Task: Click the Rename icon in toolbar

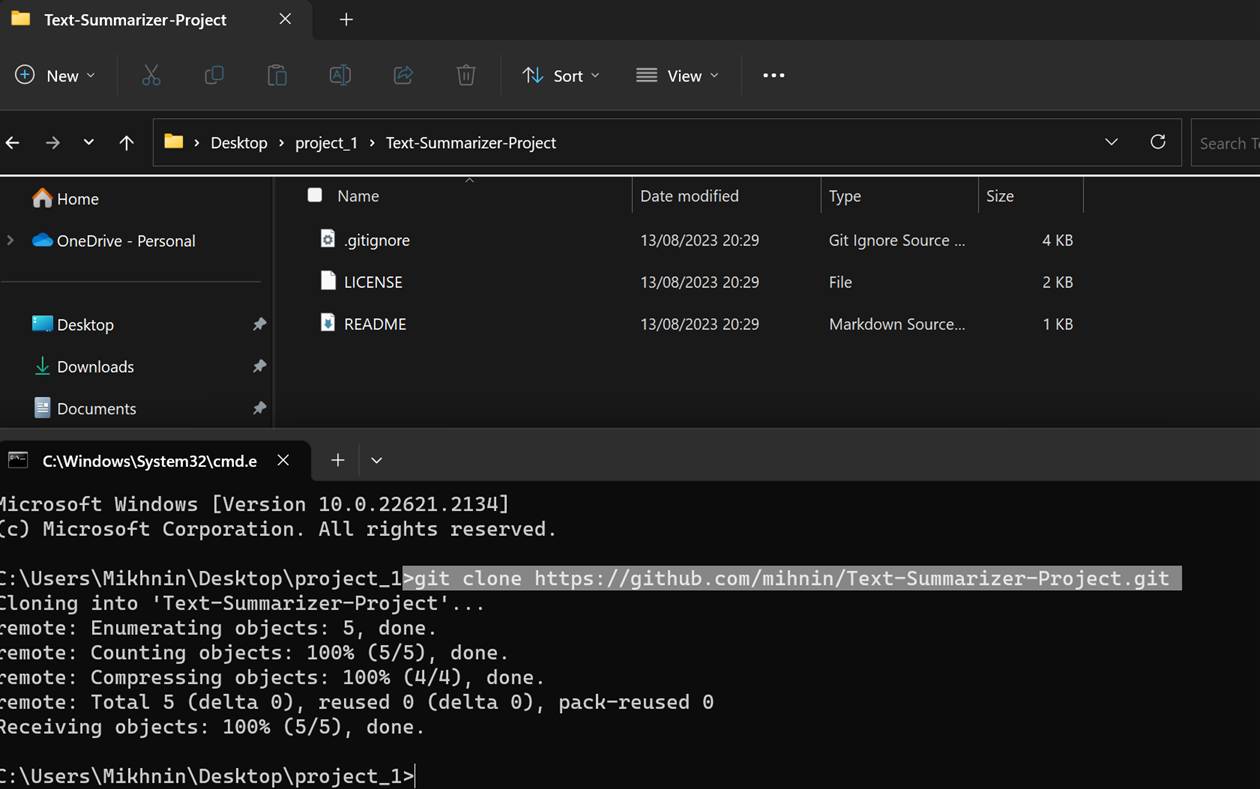Action: [340, 76]
